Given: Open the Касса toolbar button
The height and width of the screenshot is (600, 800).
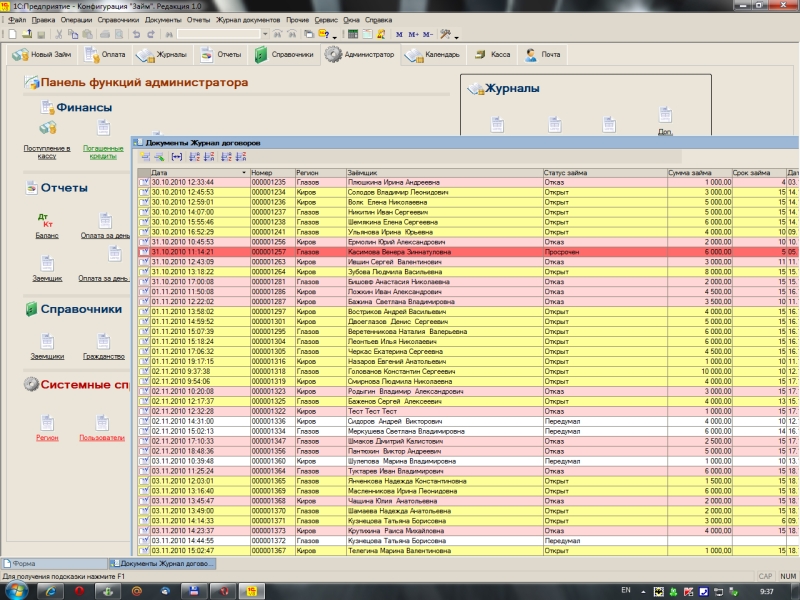Looking at the screenshot, I should tap(491, 55).
